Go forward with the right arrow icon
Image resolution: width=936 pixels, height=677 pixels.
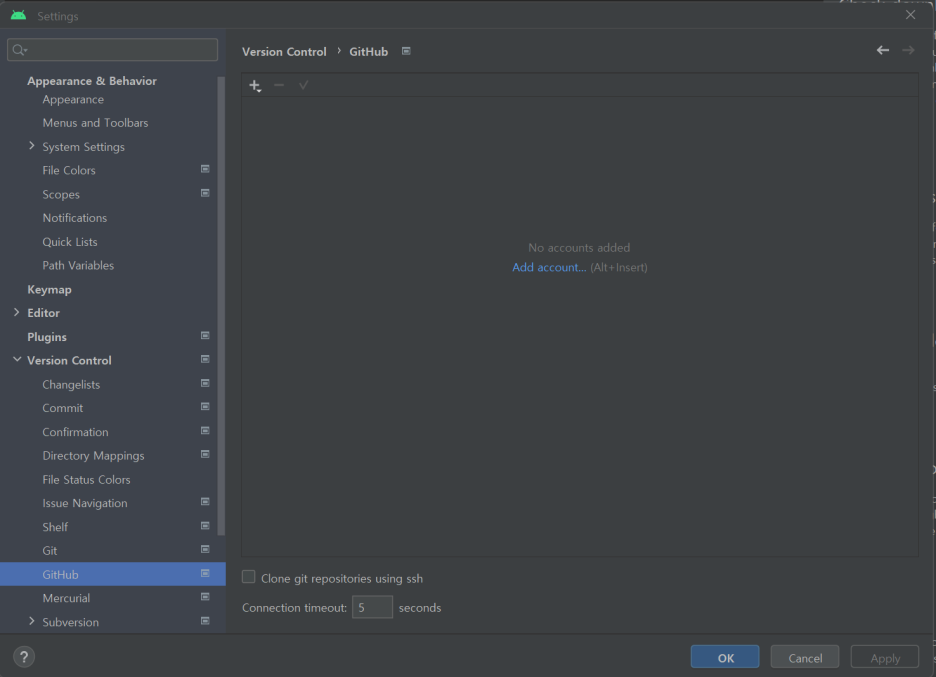tap(908, 51)
